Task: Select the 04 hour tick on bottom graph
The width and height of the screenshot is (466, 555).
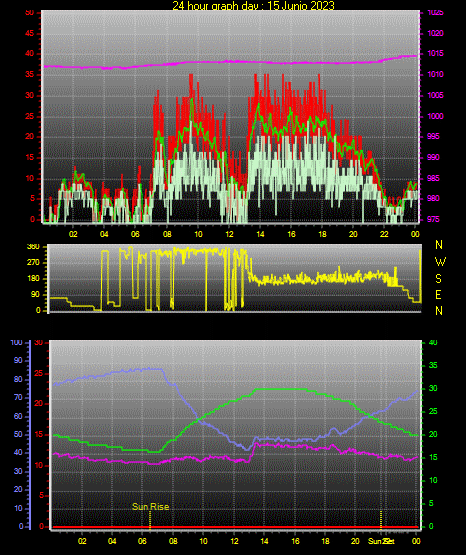Action: (x=112, y=541)
